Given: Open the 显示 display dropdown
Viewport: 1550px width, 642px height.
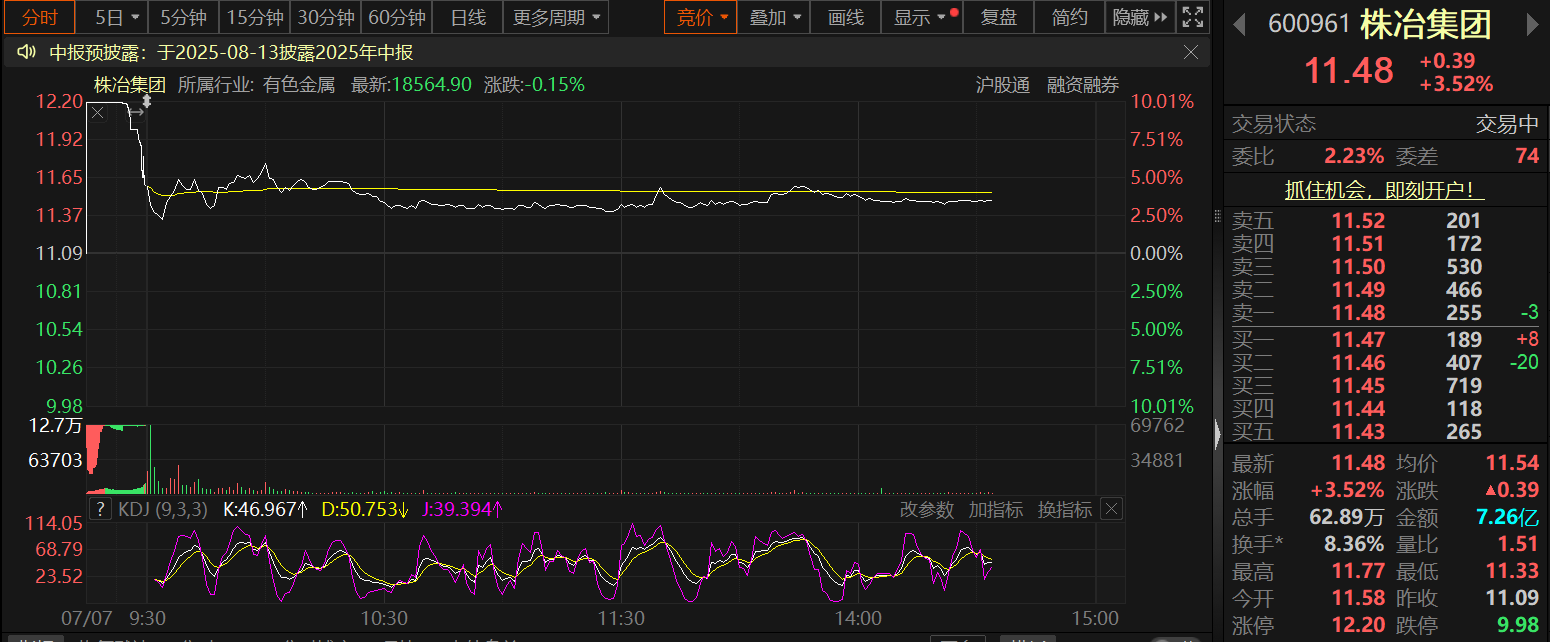Looking at the screenshot, I should 920,17.
